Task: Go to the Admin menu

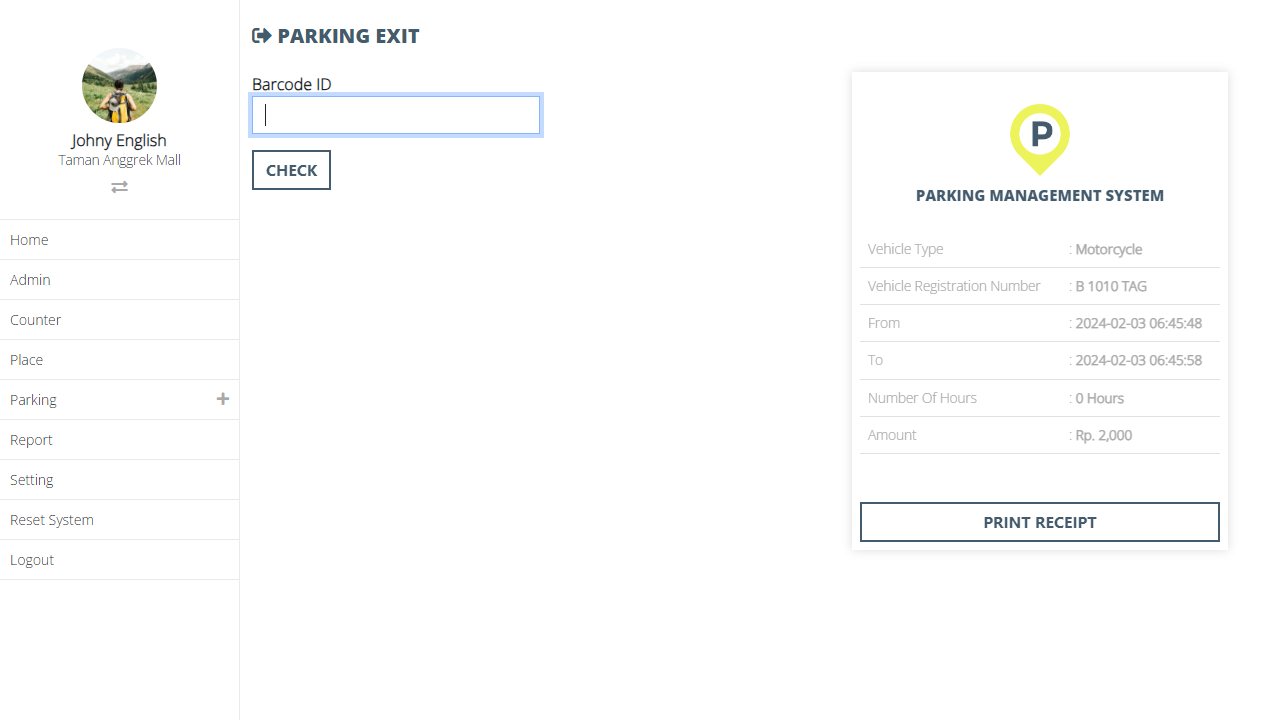Action: [30, 280]
